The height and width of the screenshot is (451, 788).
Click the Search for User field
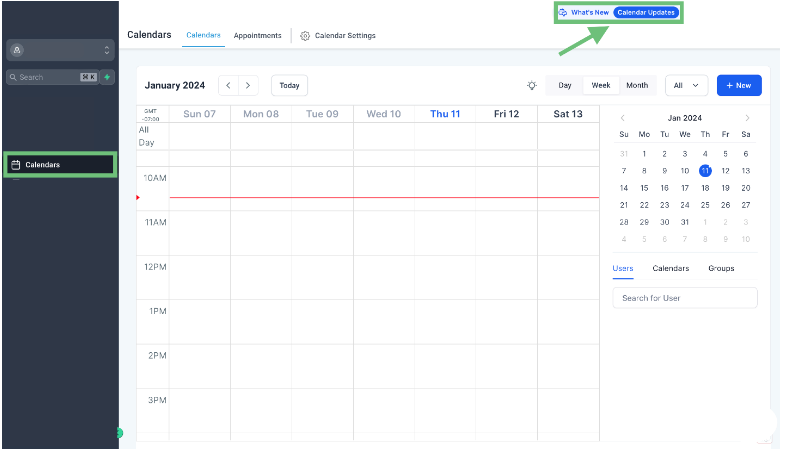[685, 298]
